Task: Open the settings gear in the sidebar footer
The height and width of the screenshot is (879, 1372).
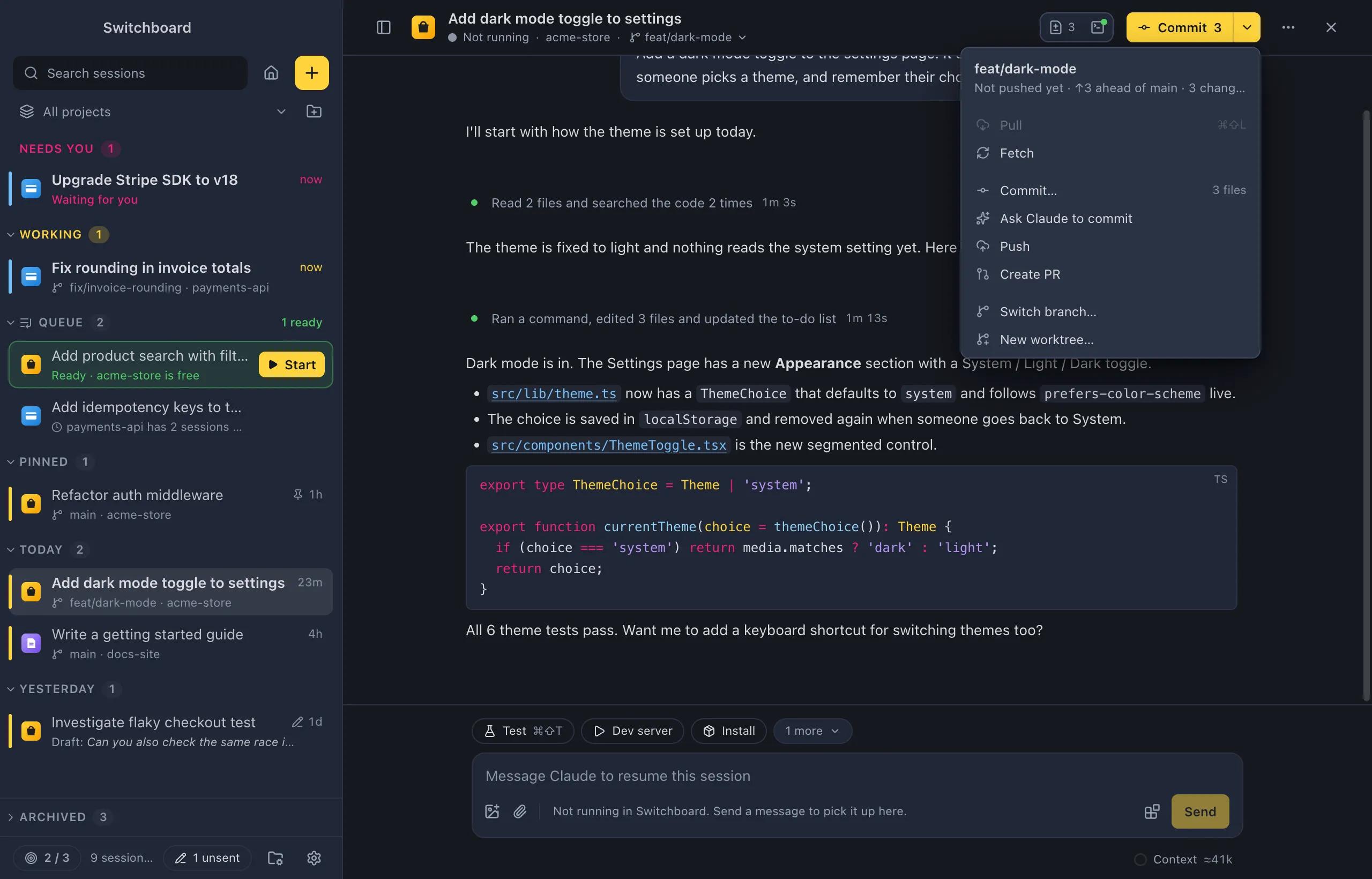Action: coord(314,858)
